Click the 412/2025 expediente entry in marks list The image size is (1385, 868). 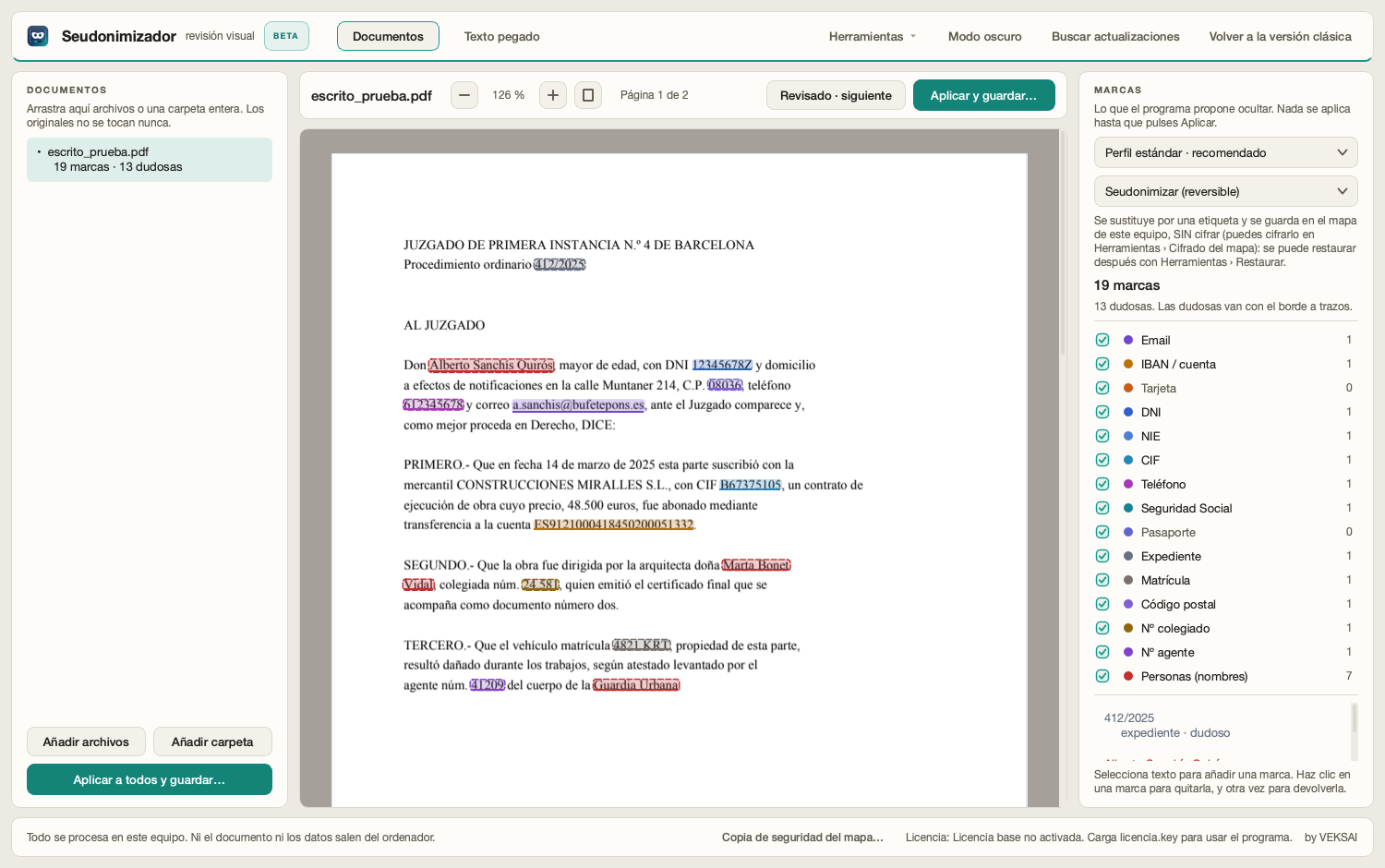(1223, 725)
